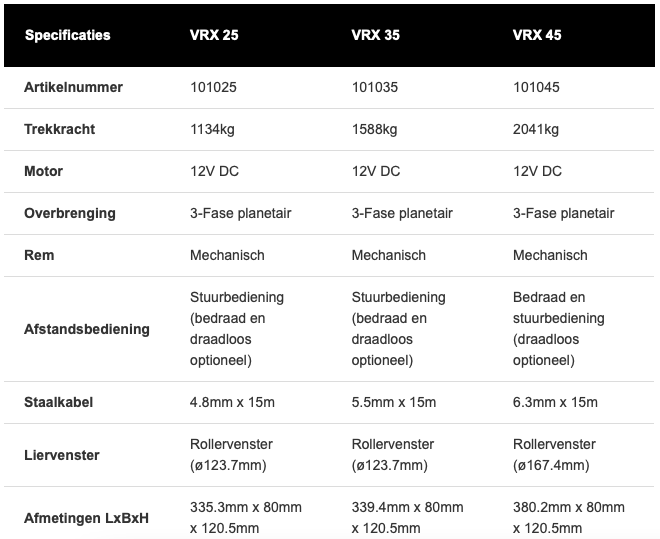The width and height of the screenshot is (660, 539).
Task: Click the Rem row label
Action: pyautogui.click(x=38, y=255)
